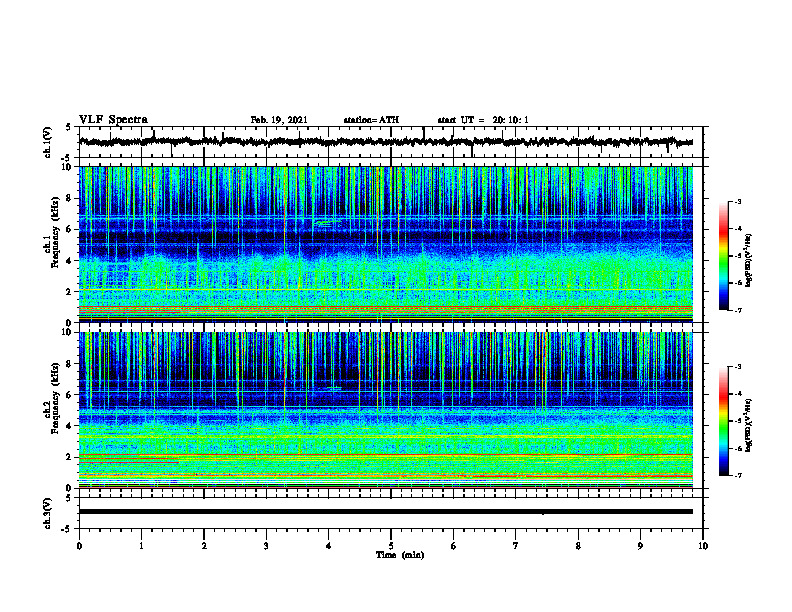
Task: Click the ch.1 voltage waveform trace
Action: point(385,142)
